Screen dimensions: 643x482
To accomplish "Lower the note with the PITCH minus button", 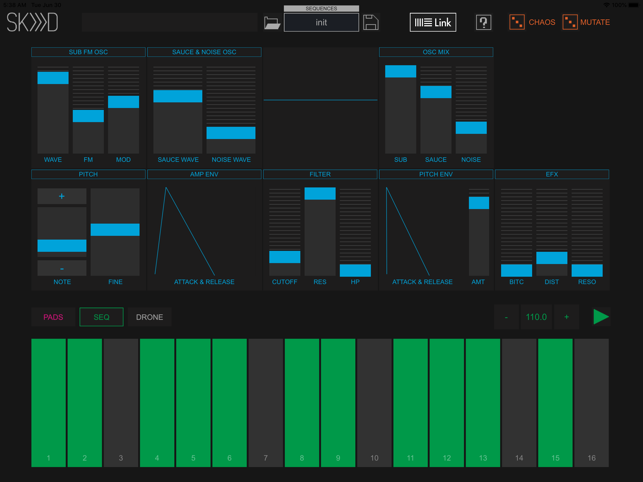I will [62, 268].
